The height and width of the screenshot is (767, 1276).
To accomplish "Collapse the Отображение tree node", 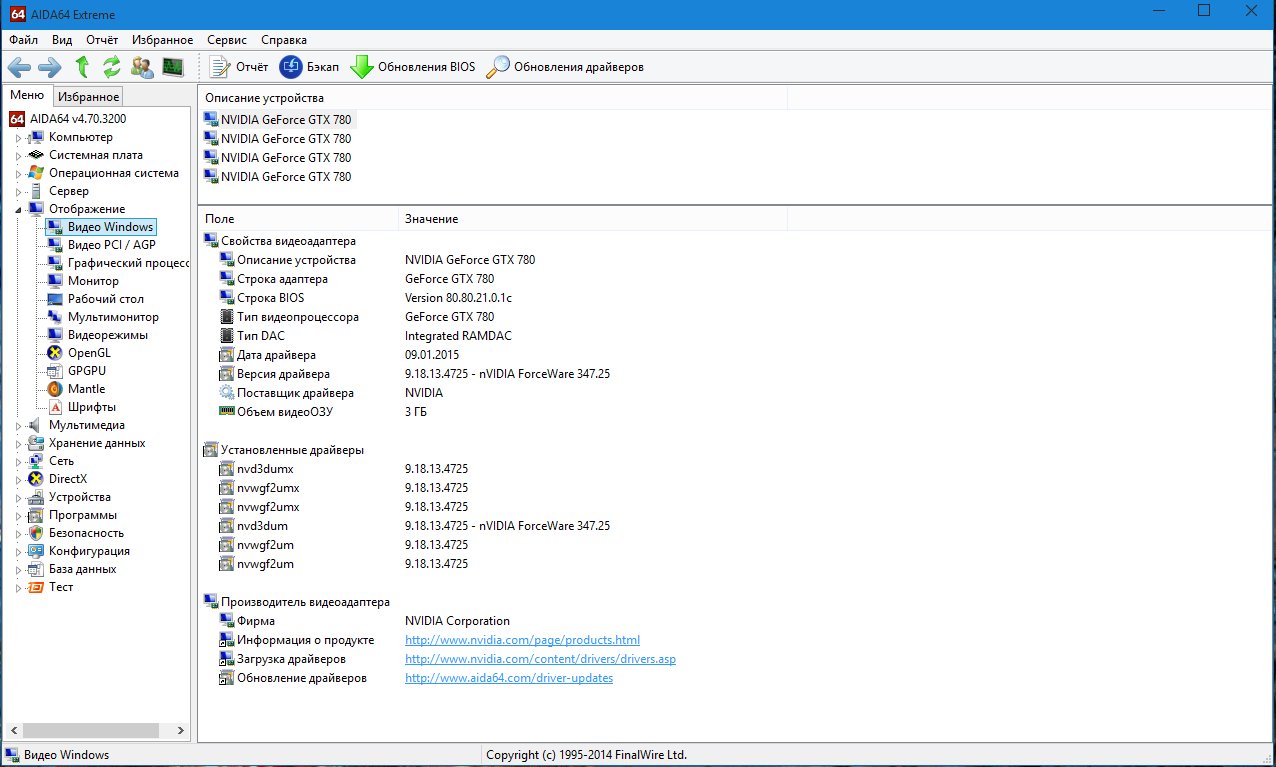I will (18, 209).
